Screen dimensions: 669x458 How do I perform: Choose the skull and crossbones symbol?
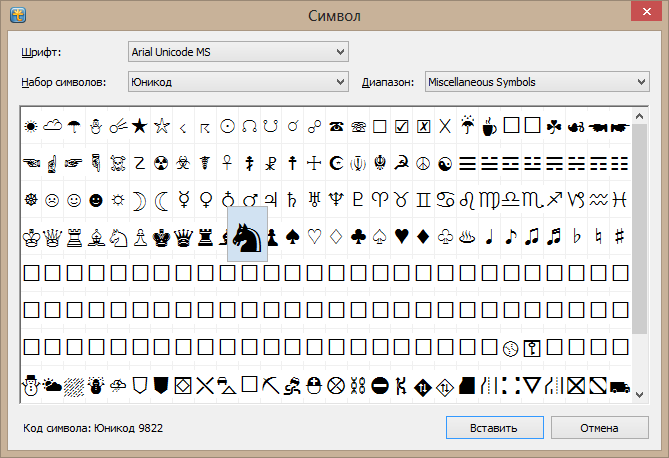118,163
